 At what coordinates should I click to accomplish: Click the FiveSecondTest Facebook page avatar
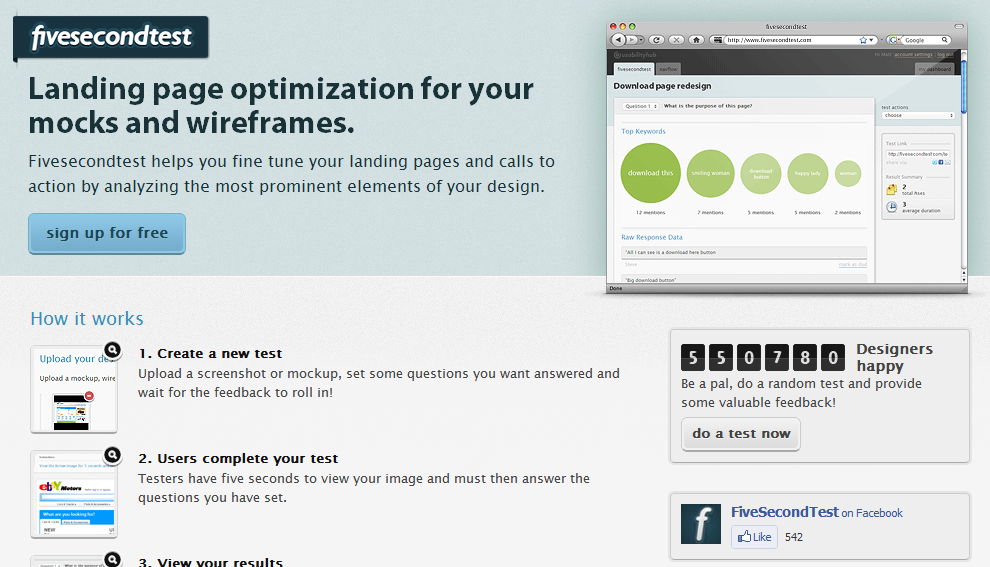click(x=700, y=524)
